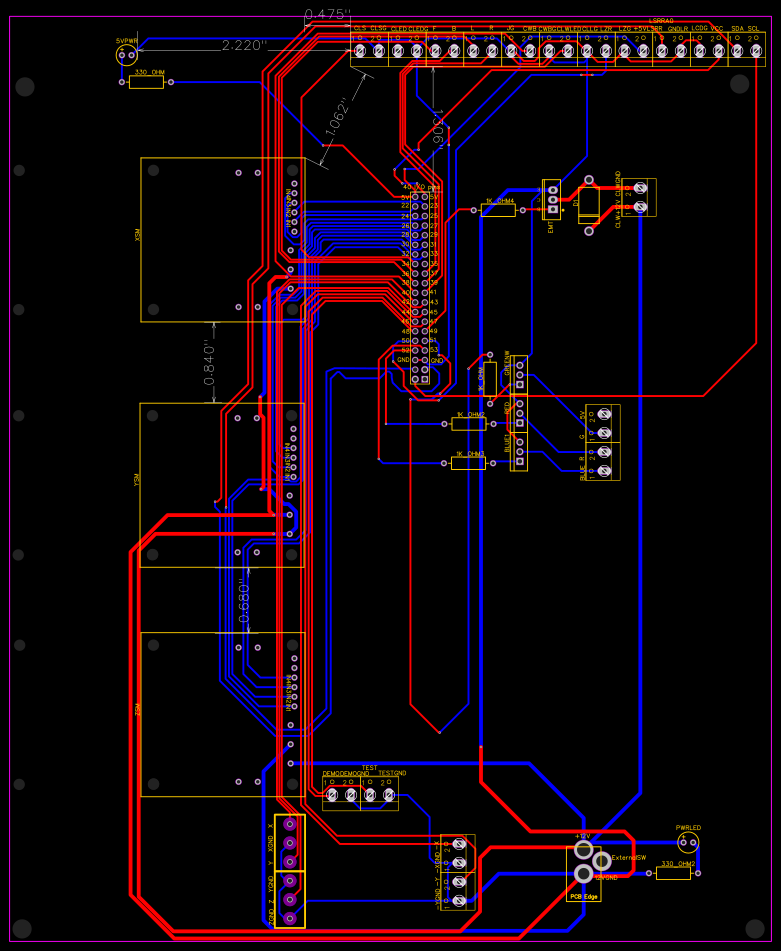Select the ZSM stepper module label
The width and height of the screenshot is (781, 951).
coord(138,710)
